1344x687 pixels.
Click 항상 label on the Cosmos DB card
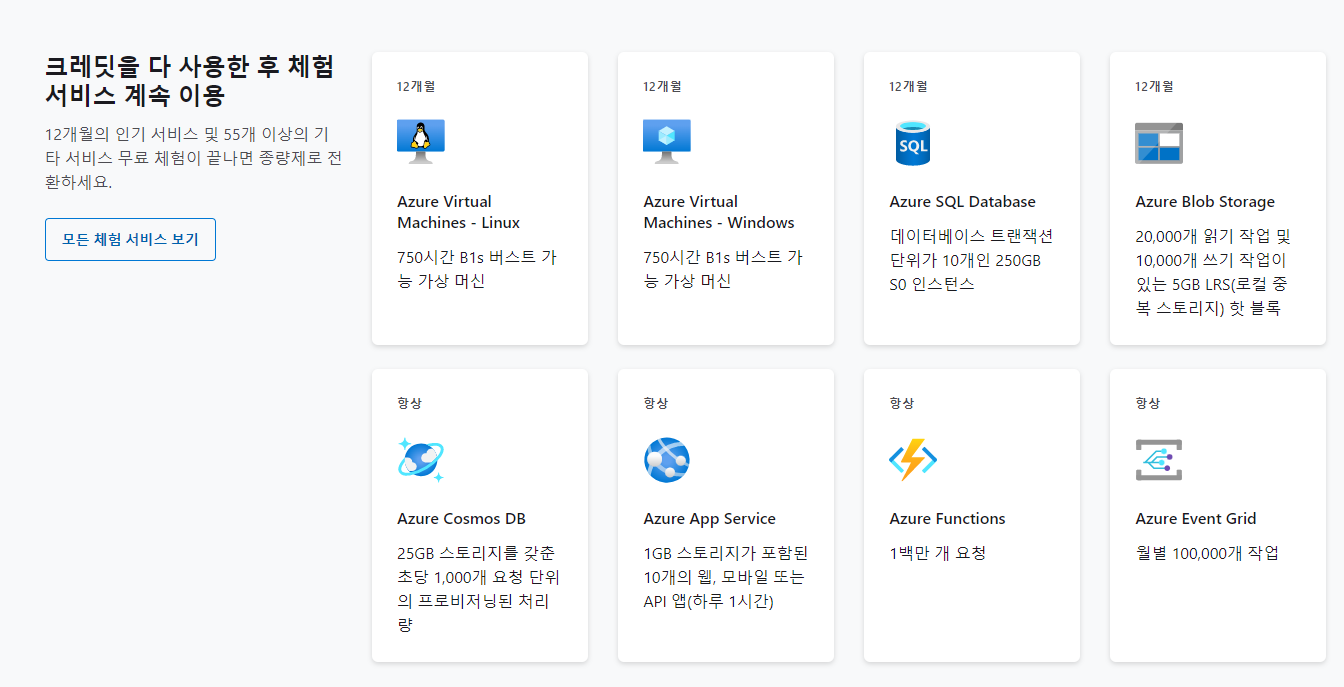(409, 403)
